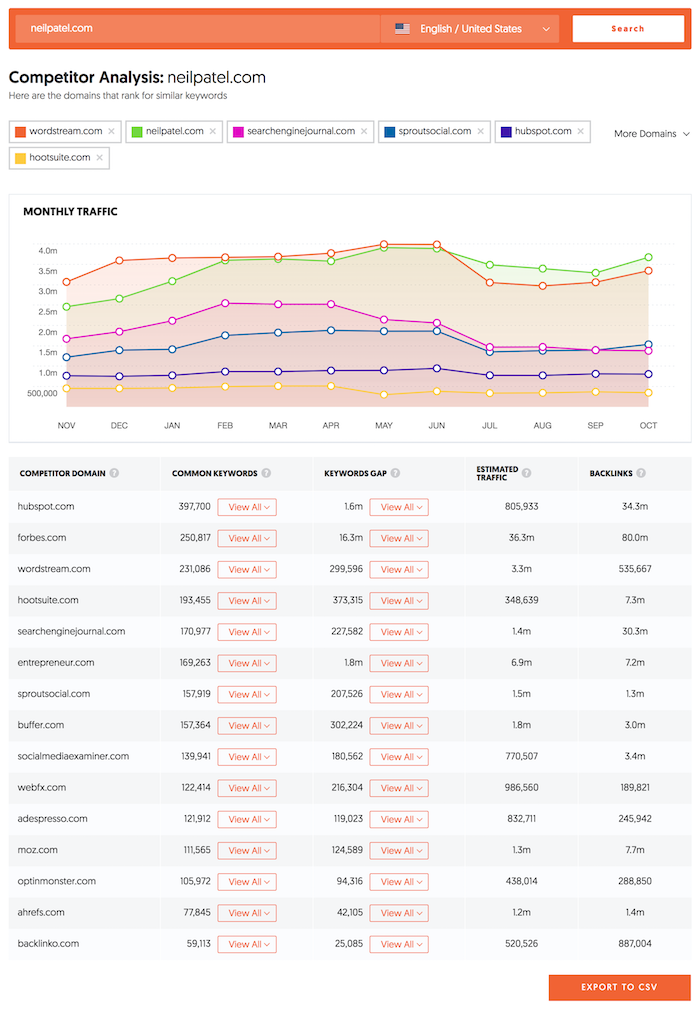Click neilpatel.com data point for OCT
The width and height of the screenshot is (700, 1010).
[648, 258]
